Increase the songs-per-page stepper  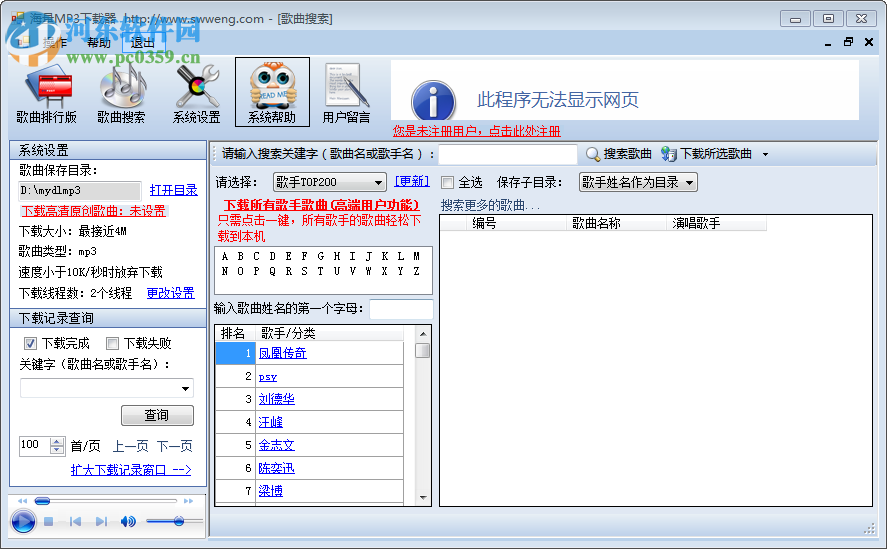coord(57,442)
